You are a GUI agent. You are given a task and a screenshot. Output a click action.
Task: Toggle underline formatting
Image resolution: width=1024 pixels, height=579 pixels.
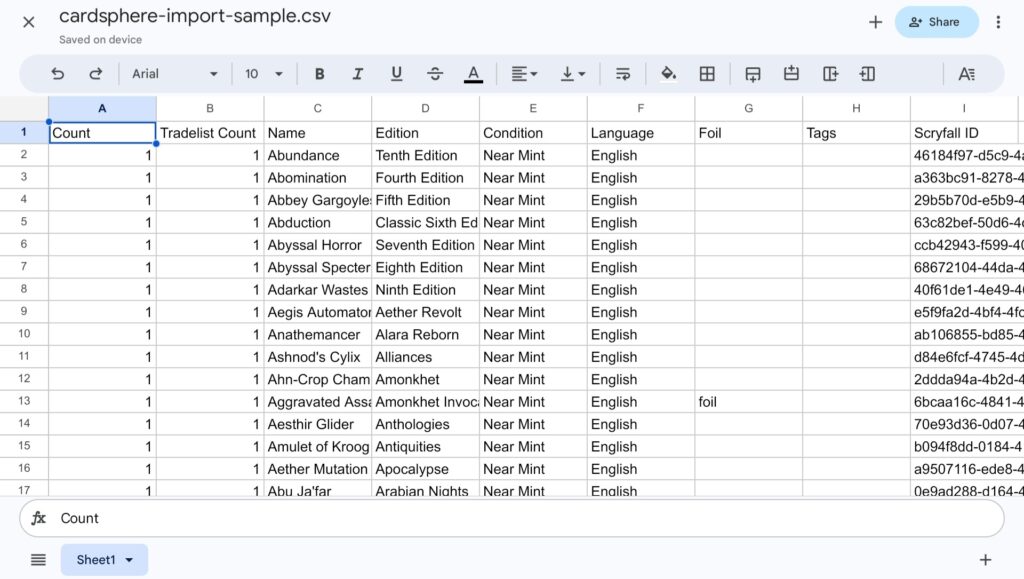(396, 73)
